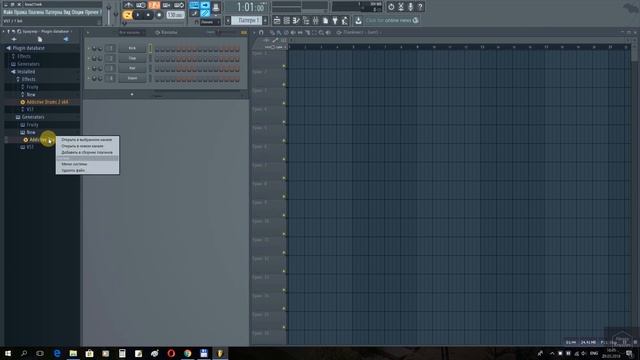The width and height of the screenshot is (640, 360).
Task: Click the transport Play button
Action: coord(138,15)
